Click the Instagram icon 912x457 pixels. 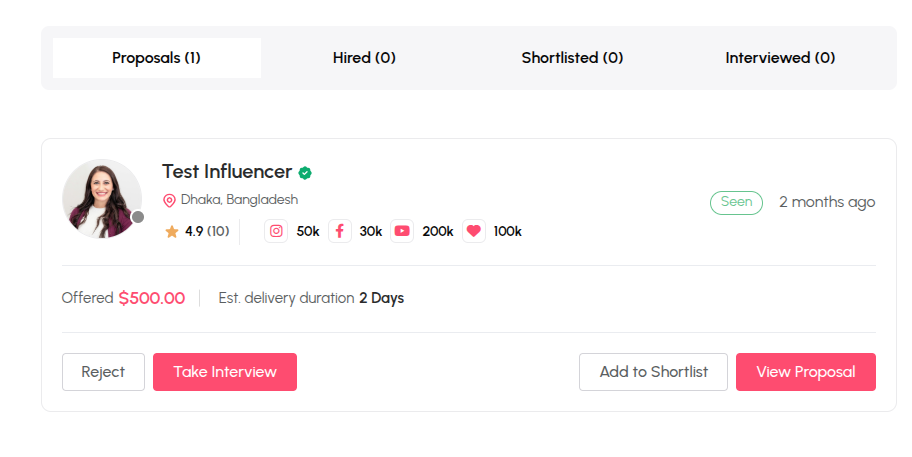276,231
